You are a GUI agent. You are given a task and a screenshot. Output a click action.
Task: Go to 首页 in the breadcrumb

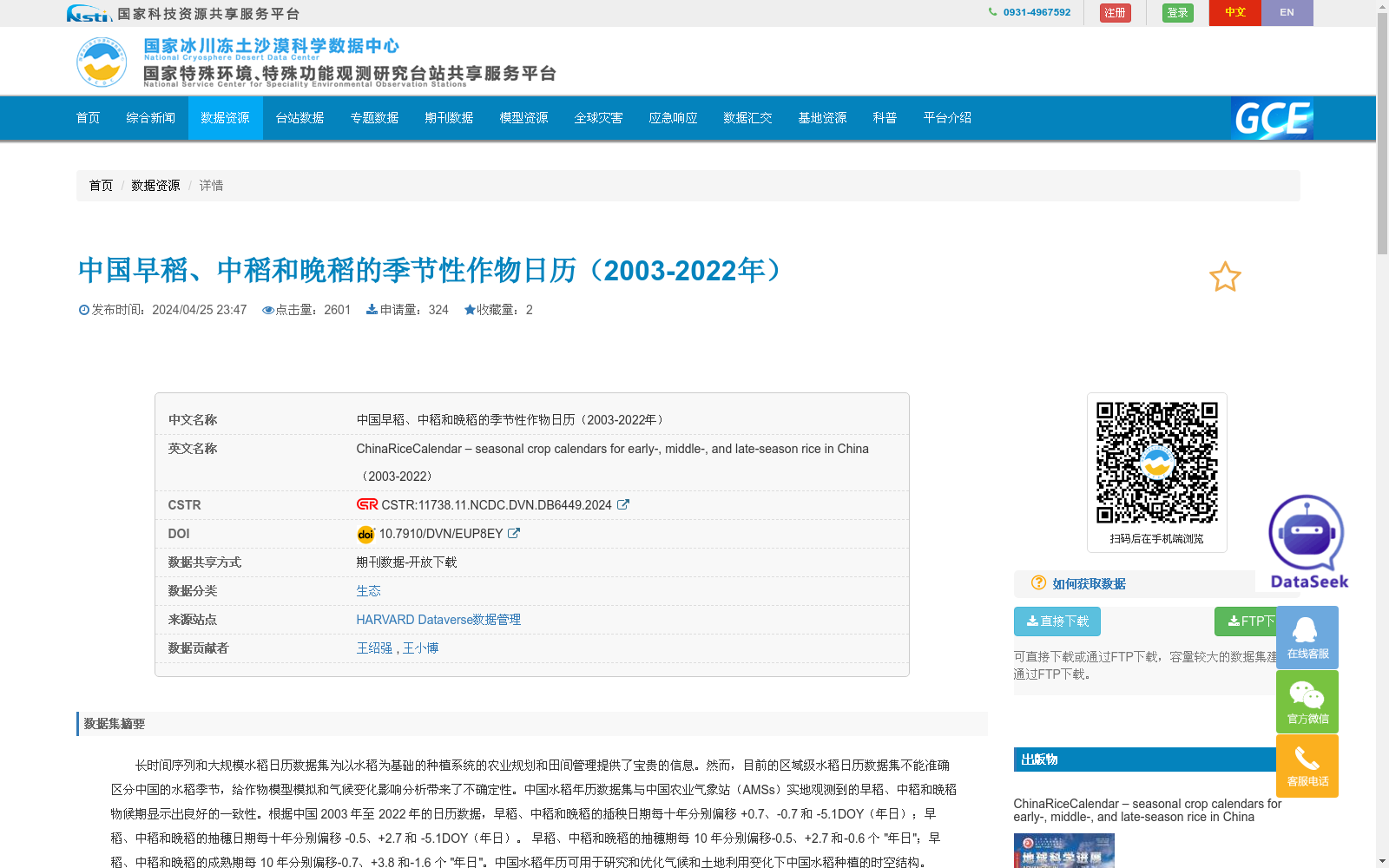point(101,186)
